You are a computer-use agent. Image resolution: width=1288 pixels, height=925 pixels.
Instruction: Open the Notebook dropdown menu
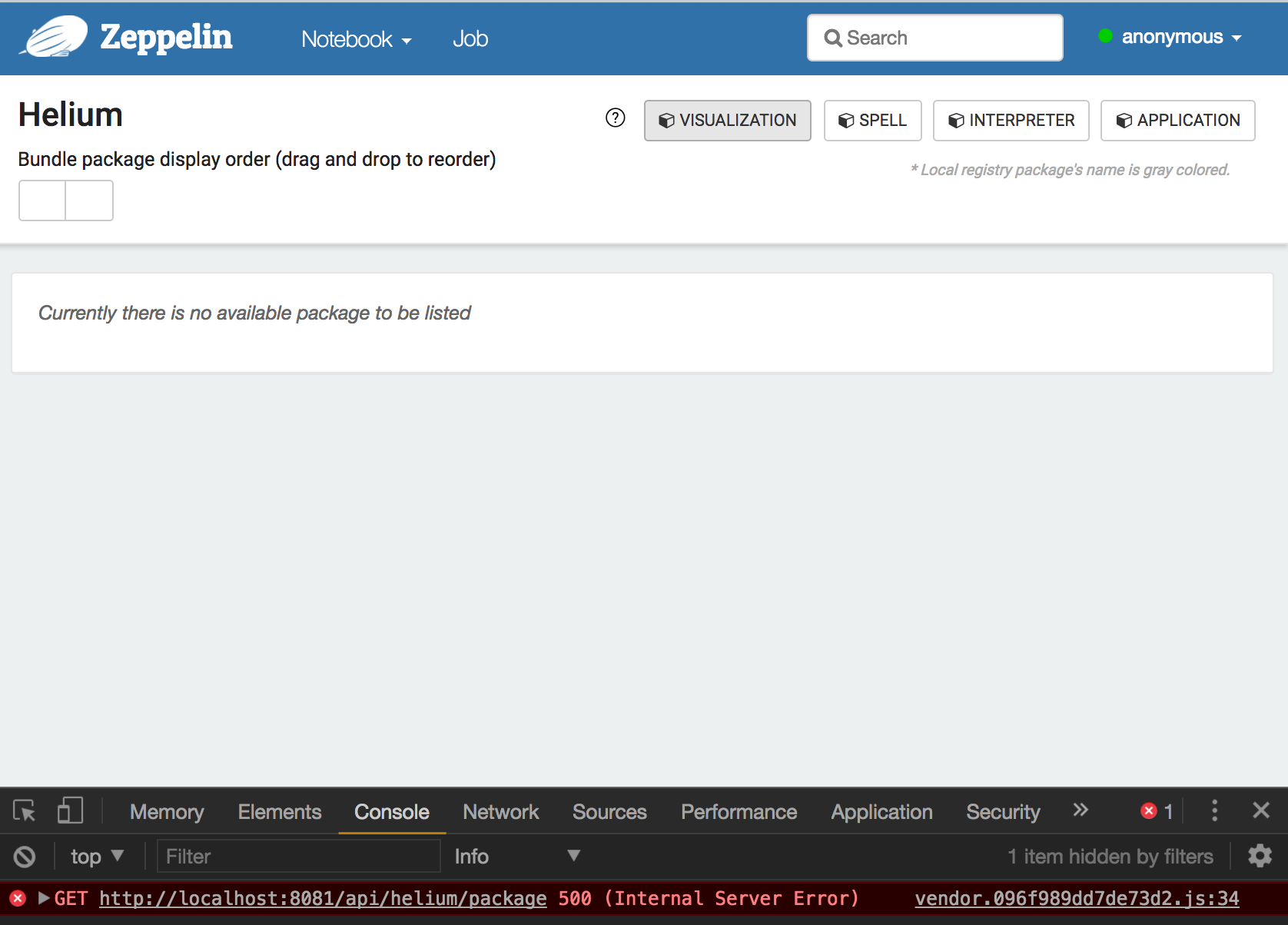[x=357, y=39]
